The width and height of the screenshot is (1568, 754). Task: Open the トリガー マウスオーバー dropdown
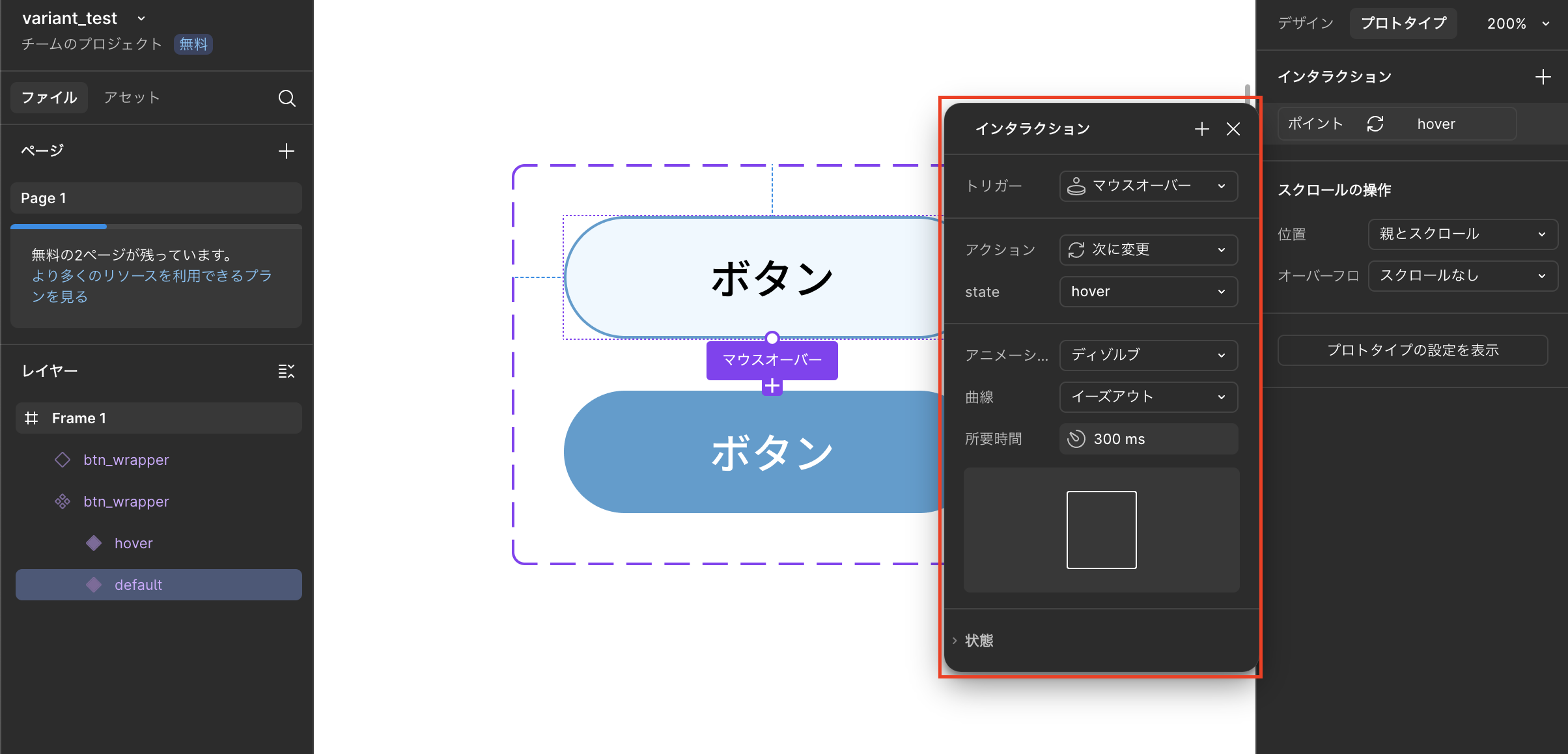pos(1148,186)
